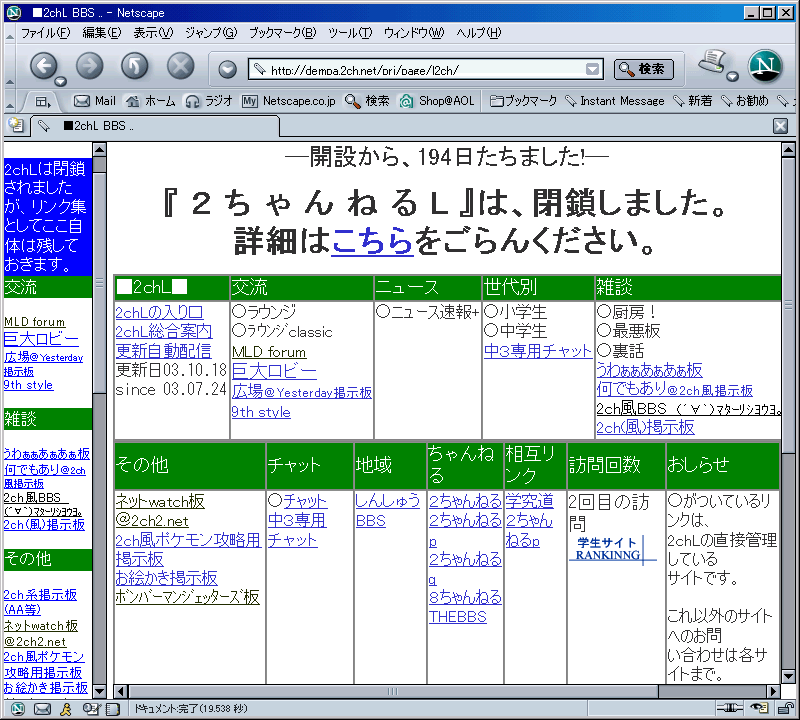
Task: Open 巨大ロビー link in left sidebar frame
Action: tap(41, 339)
